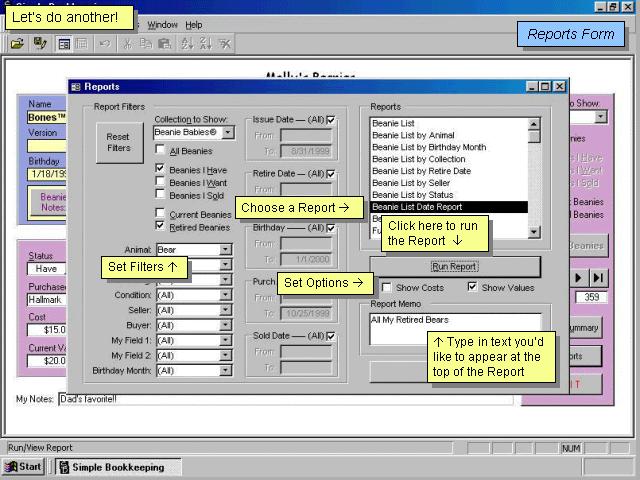
Task: Click the open folder toolbar icon
Action: point(17,44)
